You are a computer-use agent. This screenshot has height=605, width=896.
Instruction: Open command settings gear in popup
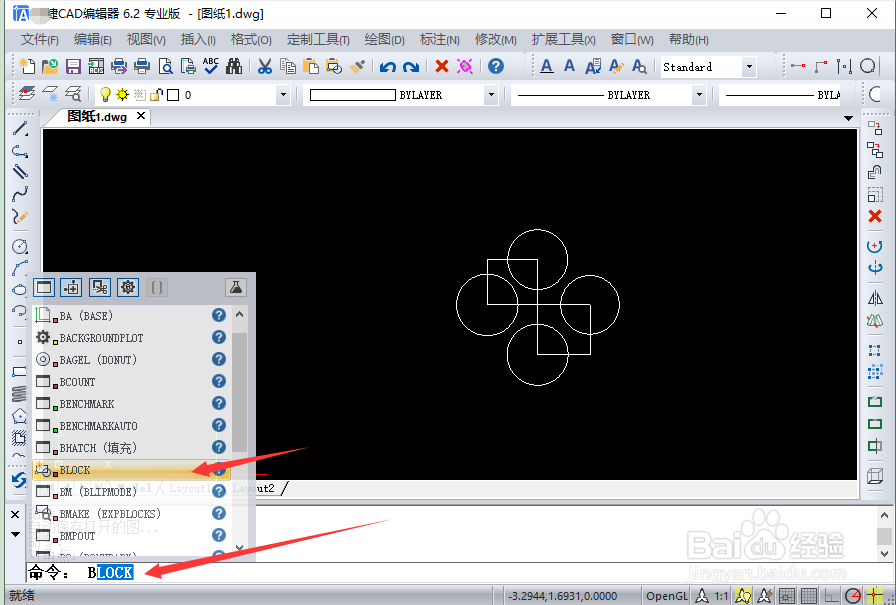pyautogui.click(x=127, y=287)
